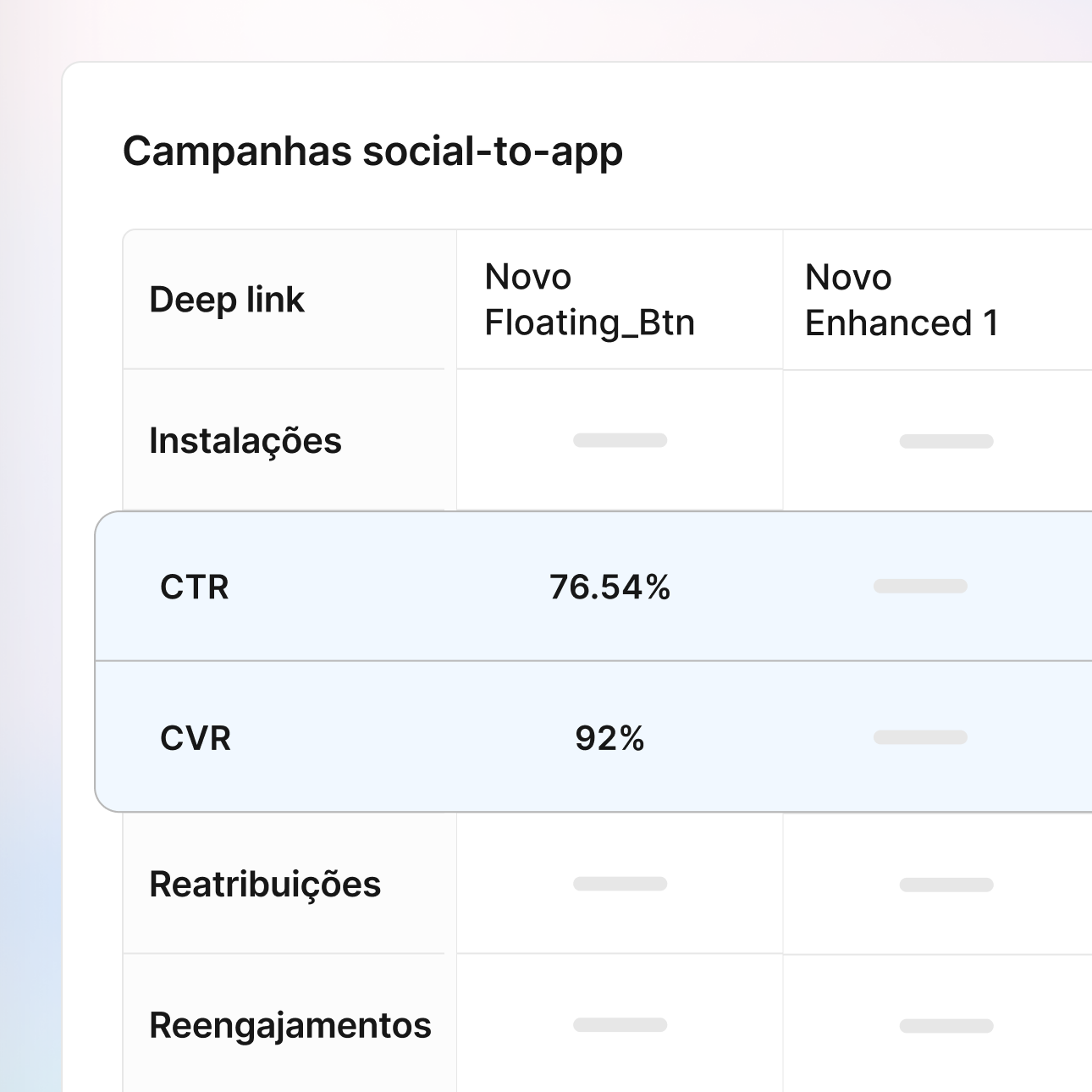
Task: Click Reengajamentos placeholder under Novo Floating_Btn
Action: (620, 1025)
